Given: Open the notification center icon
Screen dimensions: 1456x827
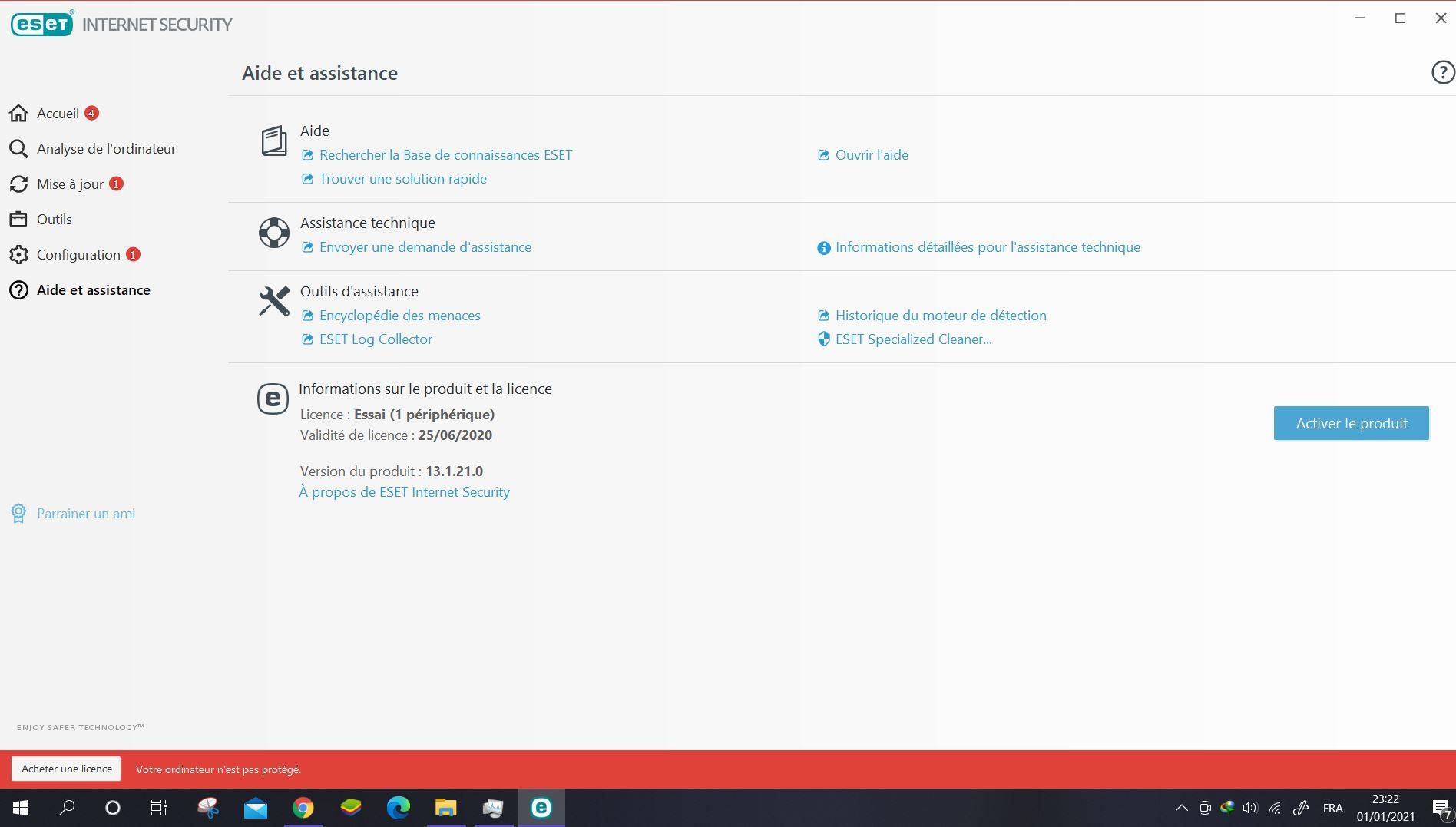Looking at the screenshot, I should [1441, 808].
